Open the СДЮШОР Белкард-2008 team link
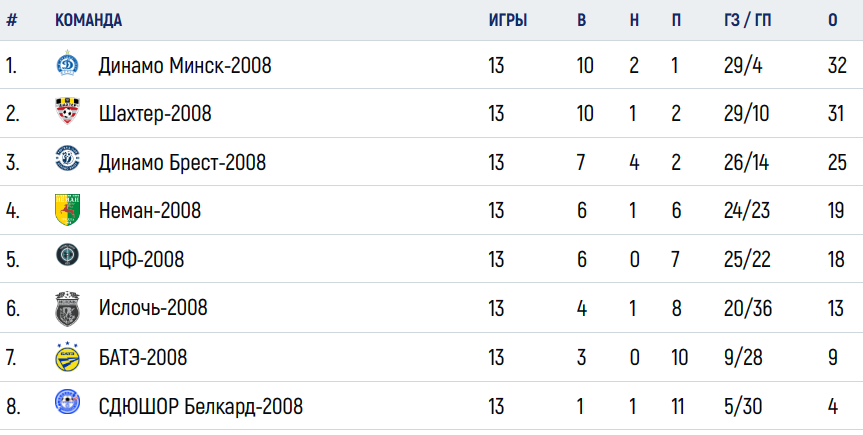The height and width of the screenshot is (435, 863). coord(201,406)
